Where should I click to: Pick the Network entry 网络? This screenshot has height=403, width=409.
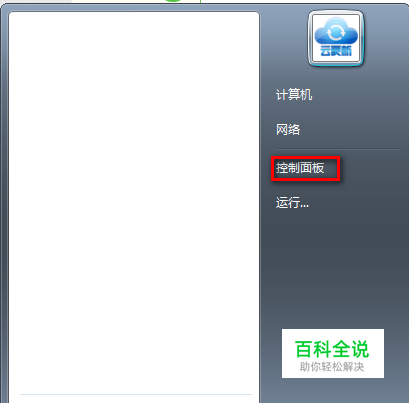[288, 129]
